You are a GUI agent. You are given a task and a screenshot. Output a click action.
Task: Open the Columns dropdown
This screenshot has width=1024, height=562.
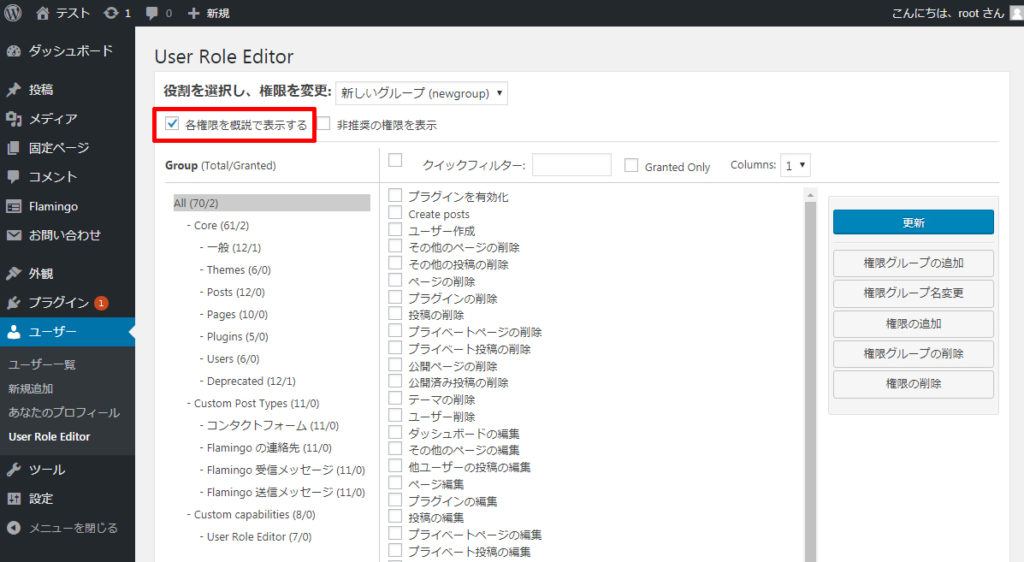(x=796, y=165)
